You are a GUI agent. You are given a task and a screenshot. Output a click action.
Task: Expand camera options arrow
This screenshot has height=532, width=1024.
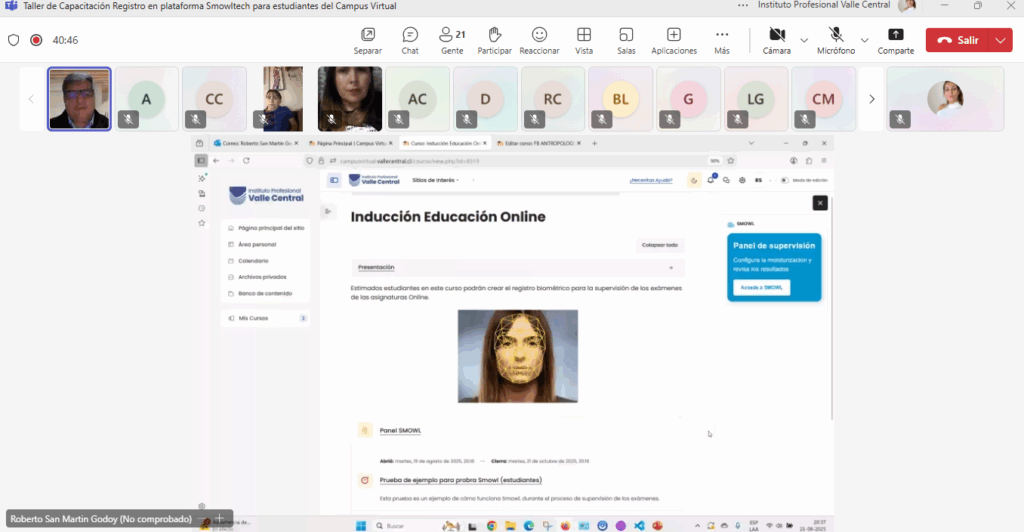[804, 40]
